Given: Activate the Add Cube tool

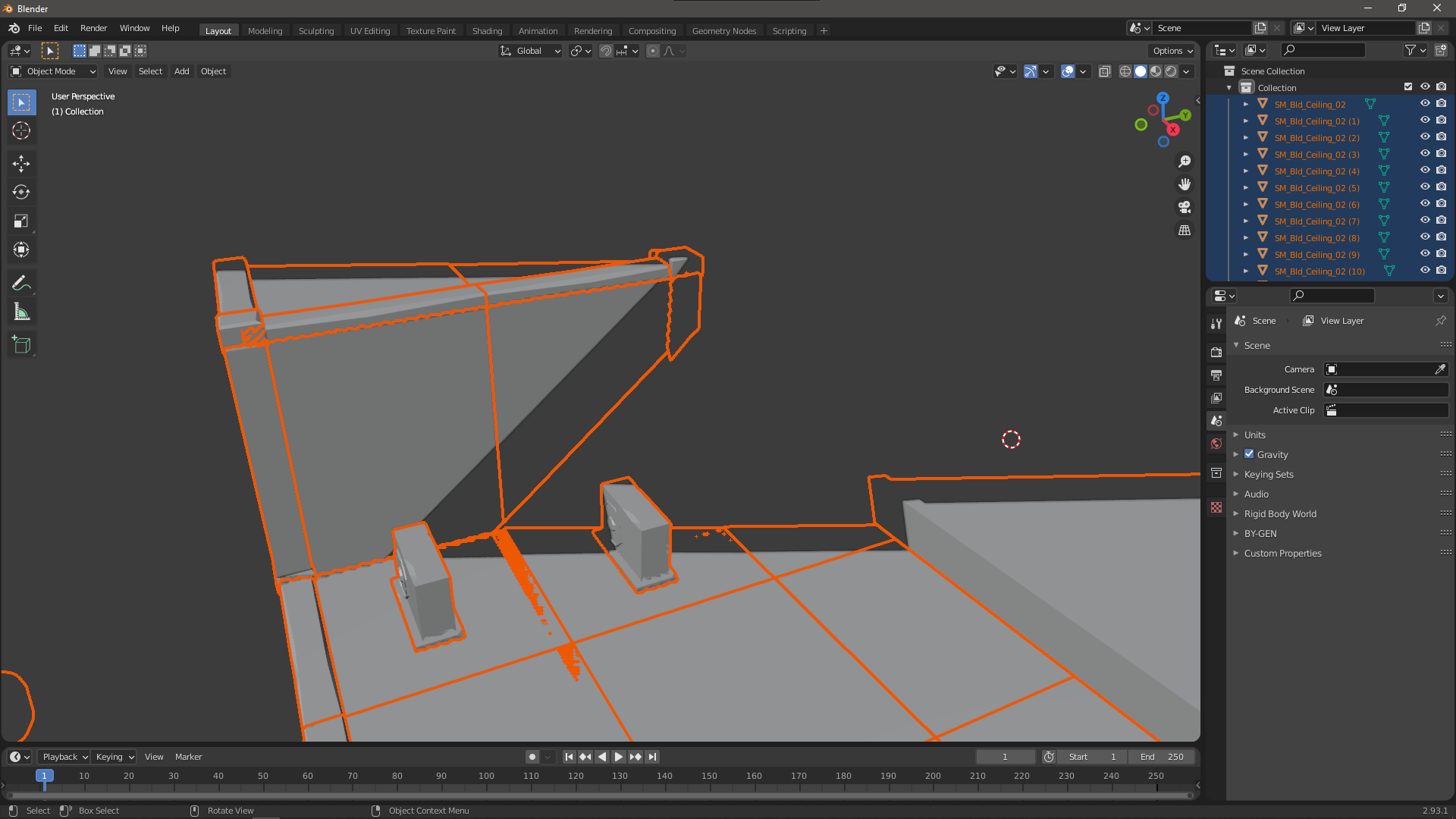Looking at the screenshot, I should click(x=21, y=344).
